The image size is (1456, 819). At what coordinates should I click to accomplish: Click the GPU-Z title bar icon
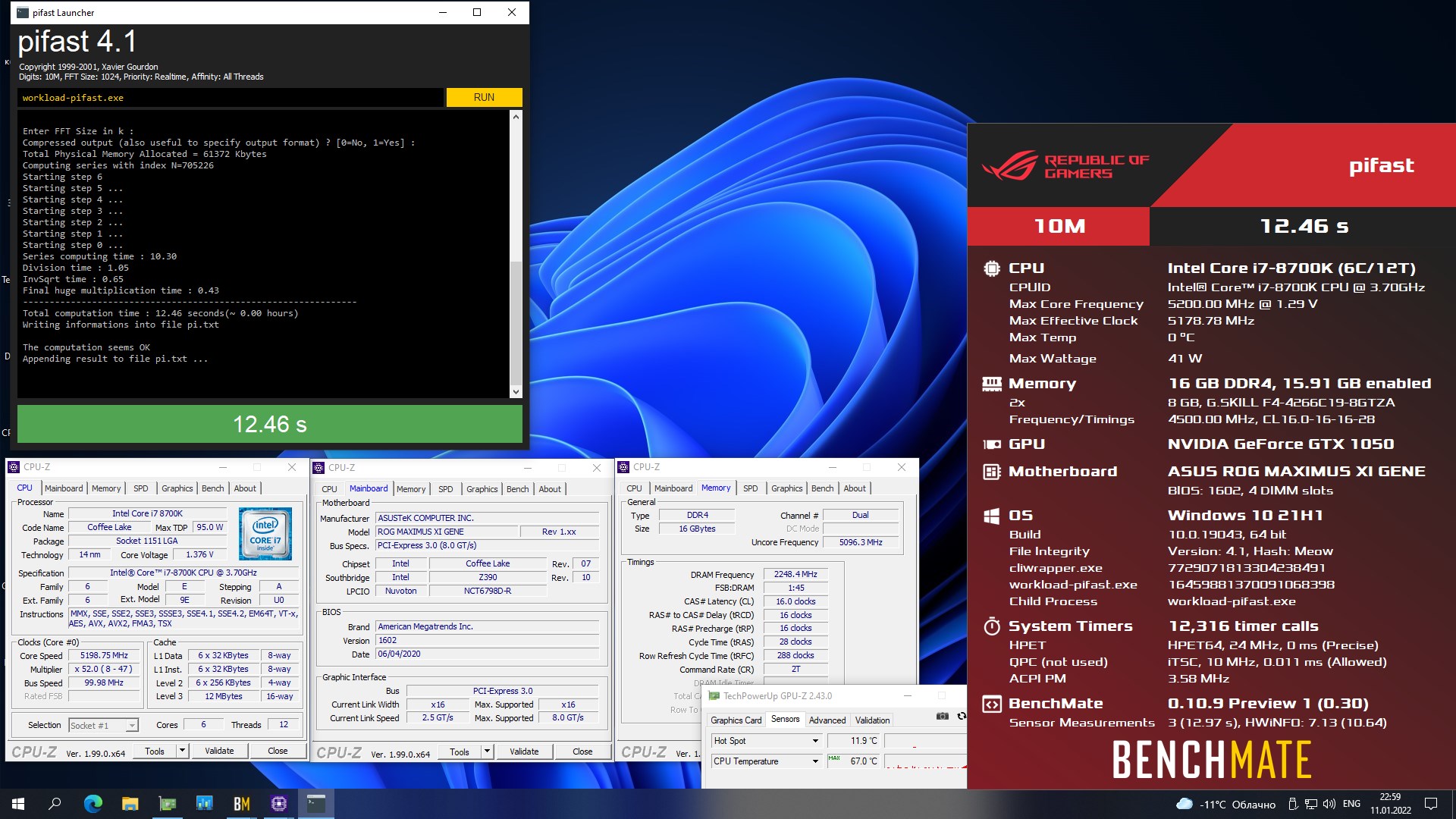coord(714,695)
